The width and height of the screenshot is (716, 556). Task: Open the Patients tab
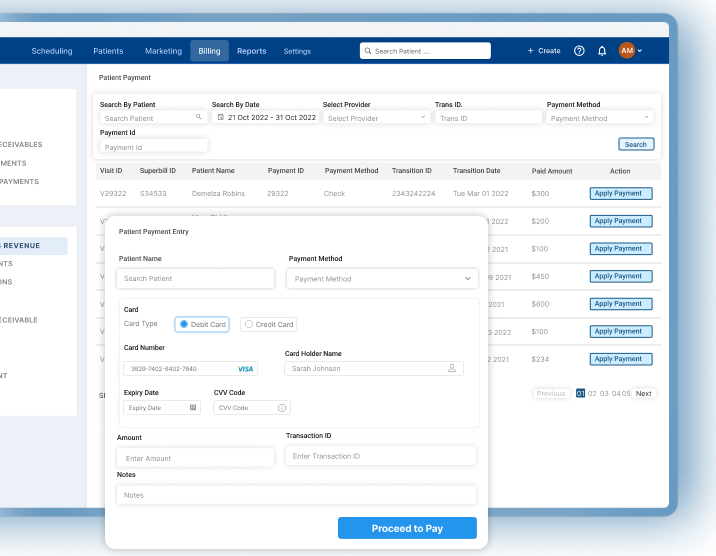pos(108,51)
